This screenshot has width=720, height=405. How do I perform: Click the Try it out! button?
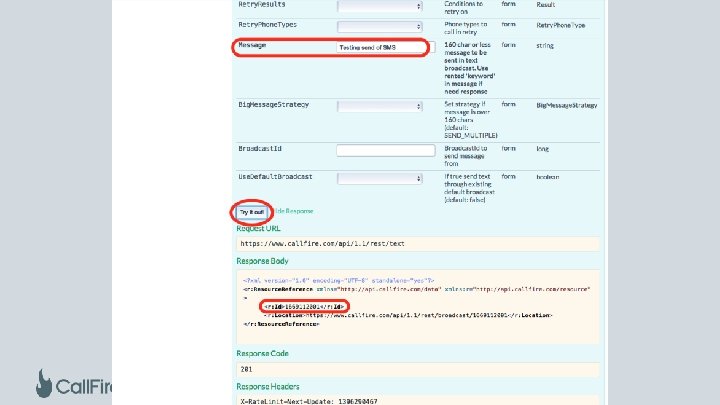click(x=252, y=212)
